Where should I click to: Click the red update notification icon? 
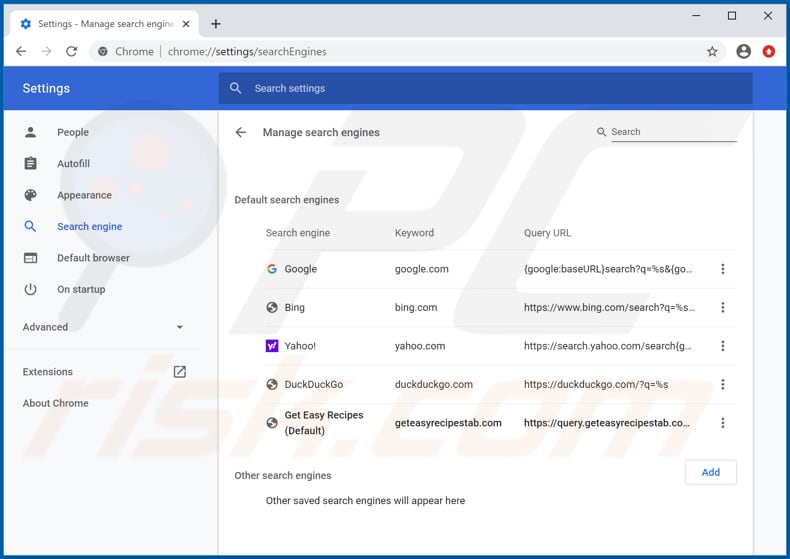click(x=769, y=51)
